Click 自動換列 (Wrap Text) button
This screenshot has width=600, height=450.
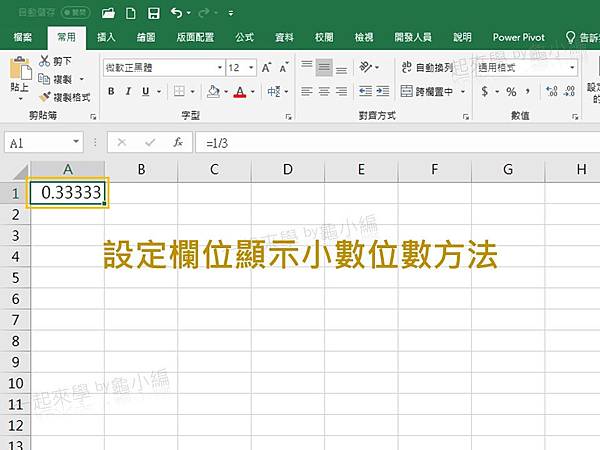click(x=427, y=67)
